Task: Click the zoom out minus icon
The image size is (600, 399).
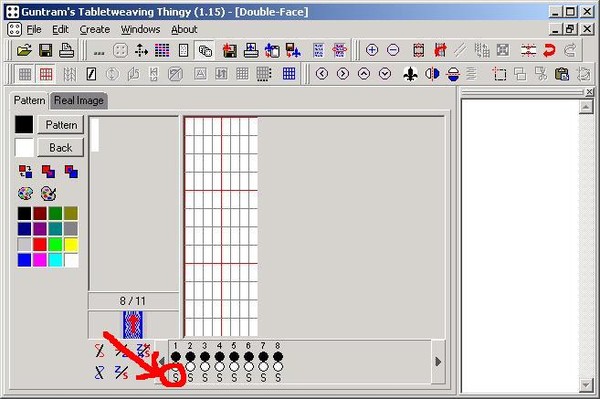Action: pyautogui.click(x=393, y=50)
